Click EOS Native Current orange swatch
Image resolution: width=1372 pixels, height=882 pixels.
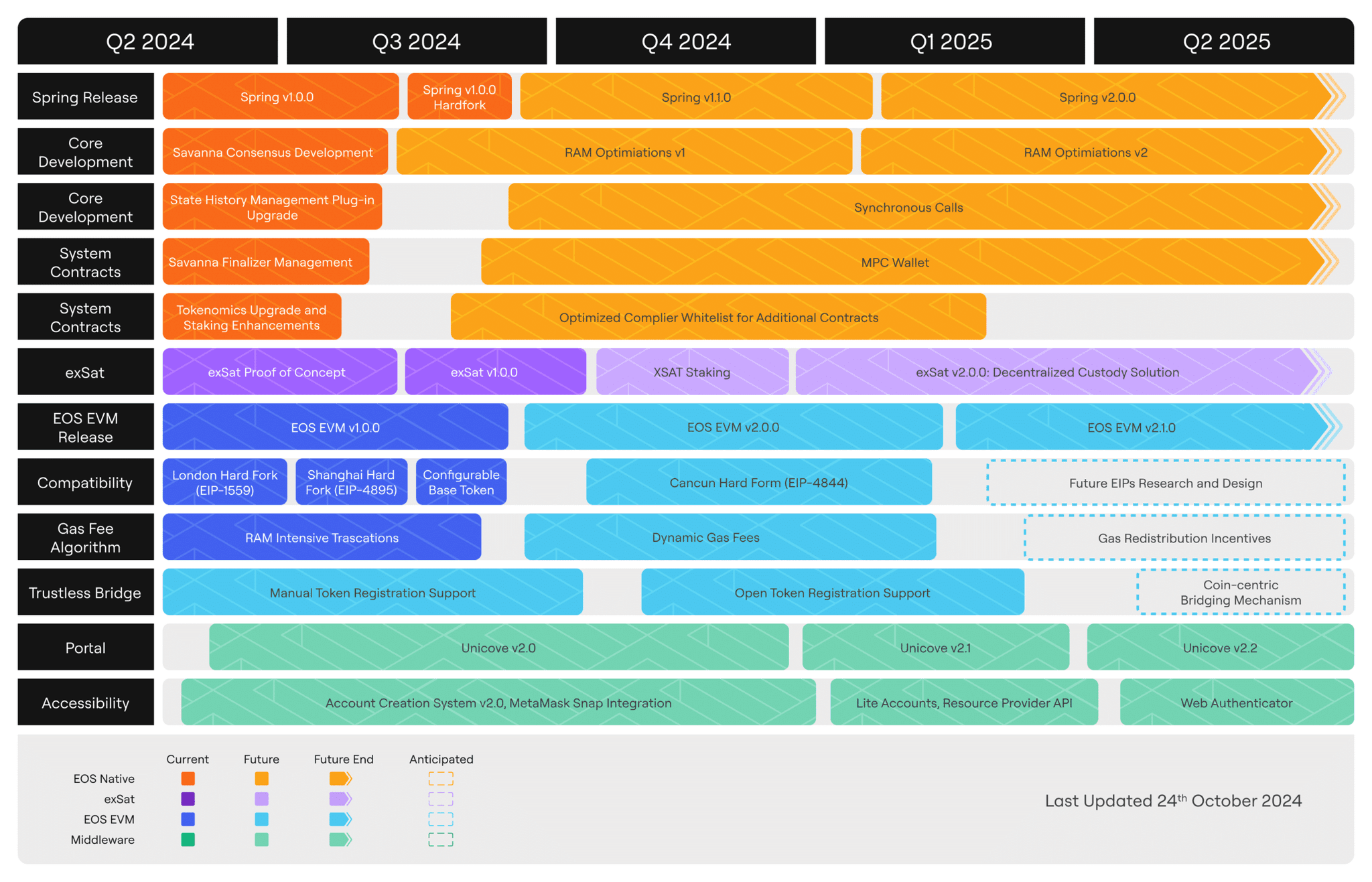188,779
